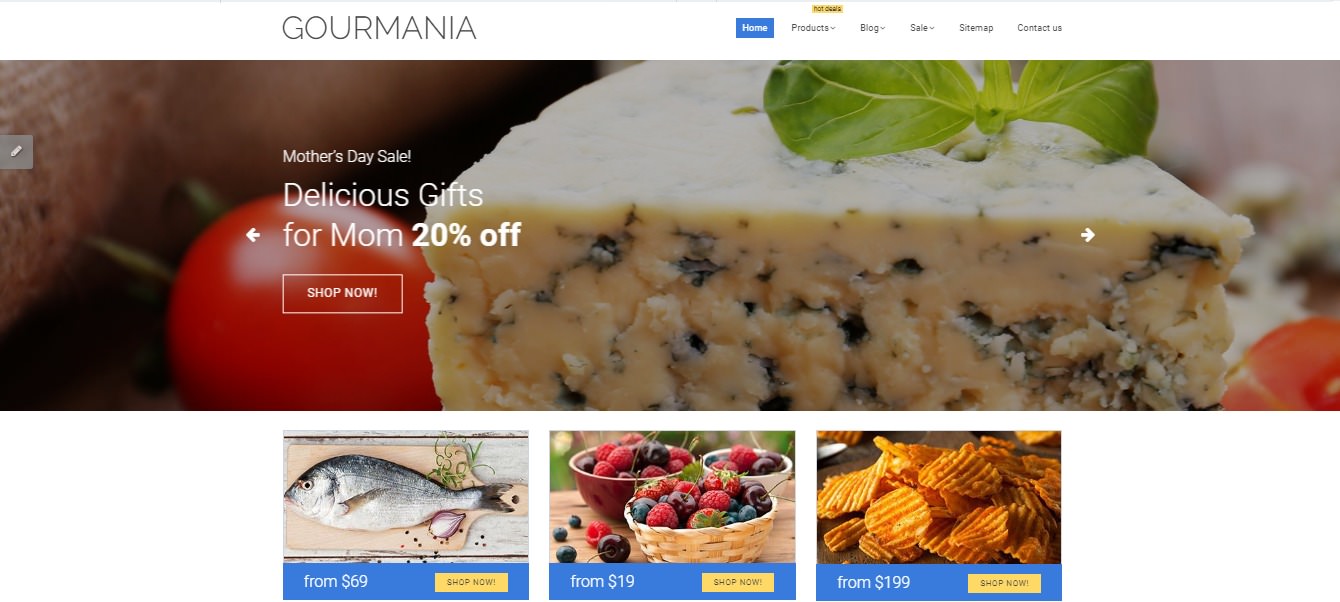Advance slider with right arrow

(1088, 235)
